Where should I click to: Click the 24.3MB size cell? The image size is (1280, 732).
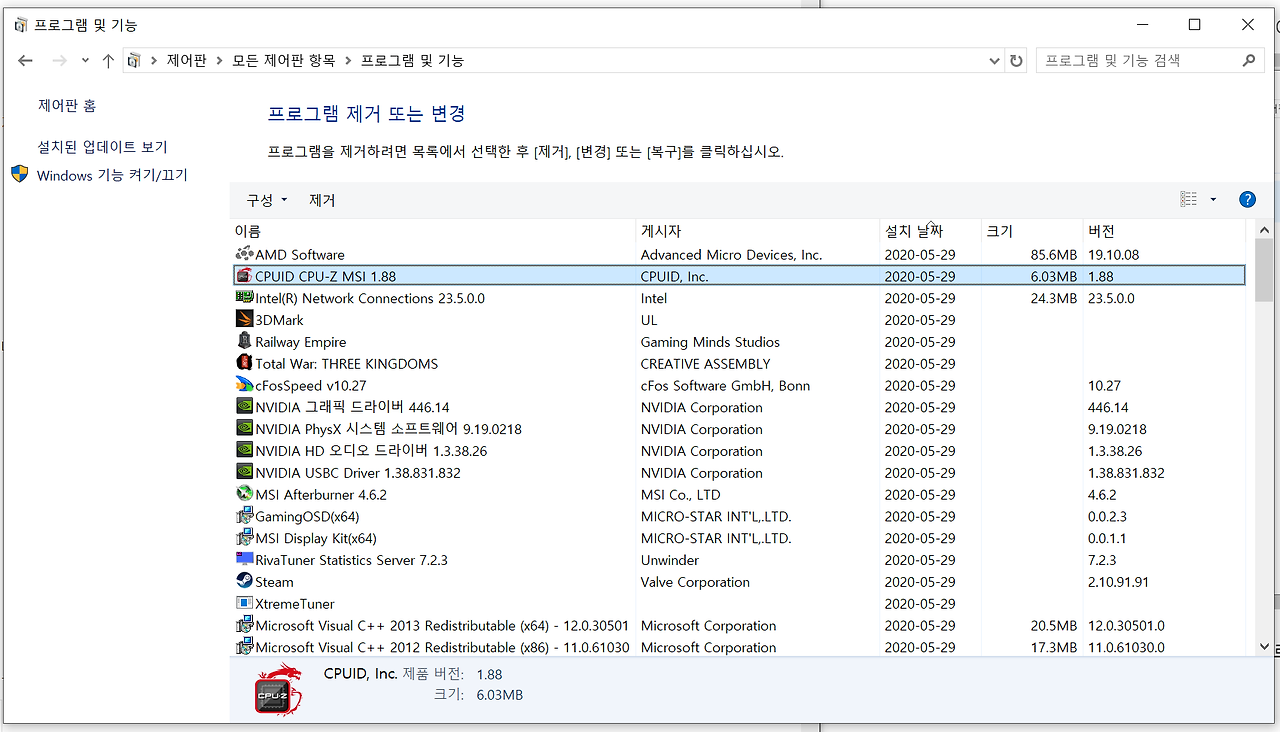point(1053,298)
